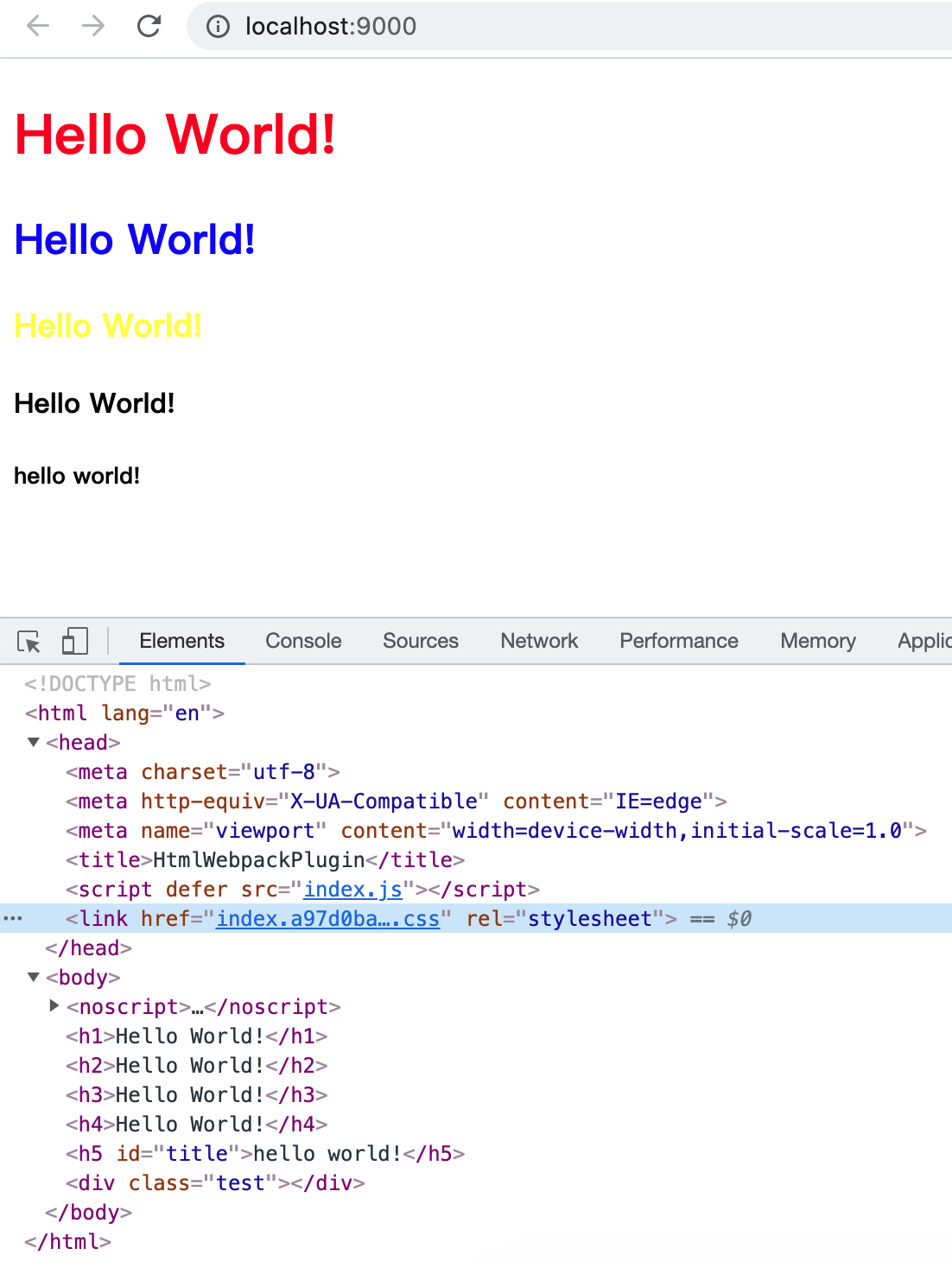The height and width of the screenshot is (1261, 952).
Task: Select the closing body tag
Action: click(x=88, y=1212)
